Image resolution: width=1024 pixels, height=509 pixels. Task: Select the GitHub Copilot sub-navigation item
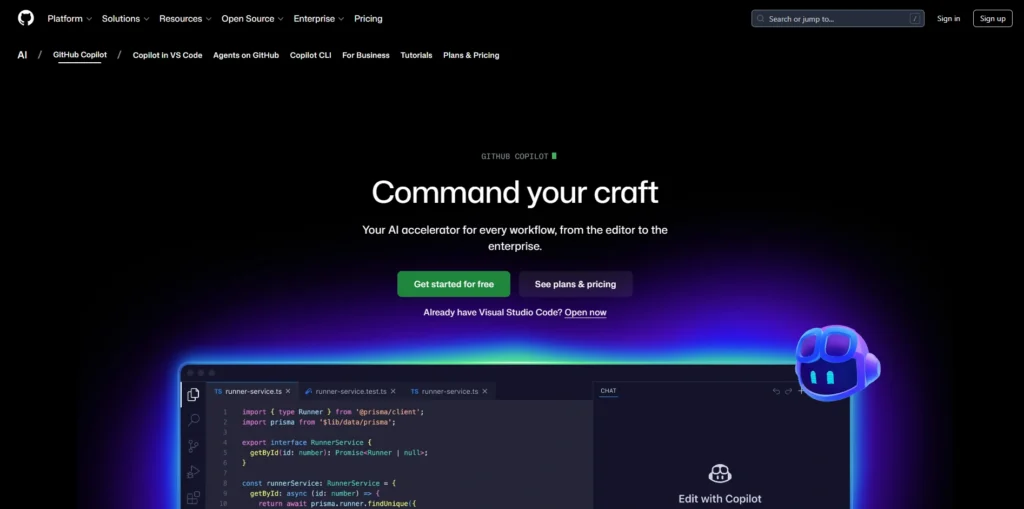point(80,55)
